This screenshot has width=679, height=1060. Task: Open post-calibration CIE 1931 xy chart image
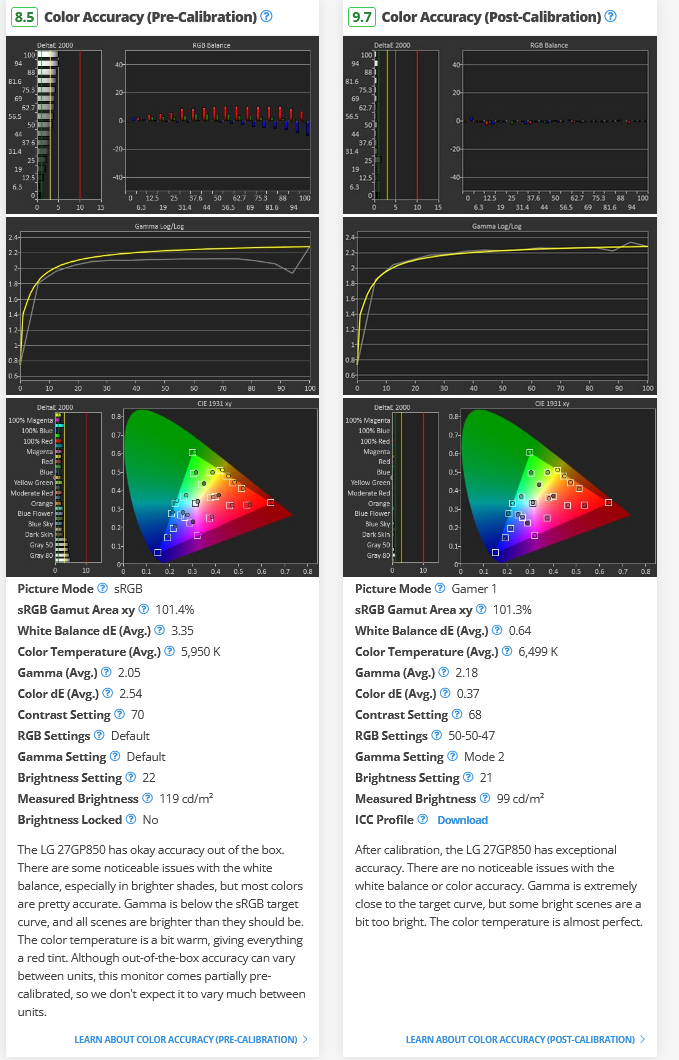tap(500, 487)
